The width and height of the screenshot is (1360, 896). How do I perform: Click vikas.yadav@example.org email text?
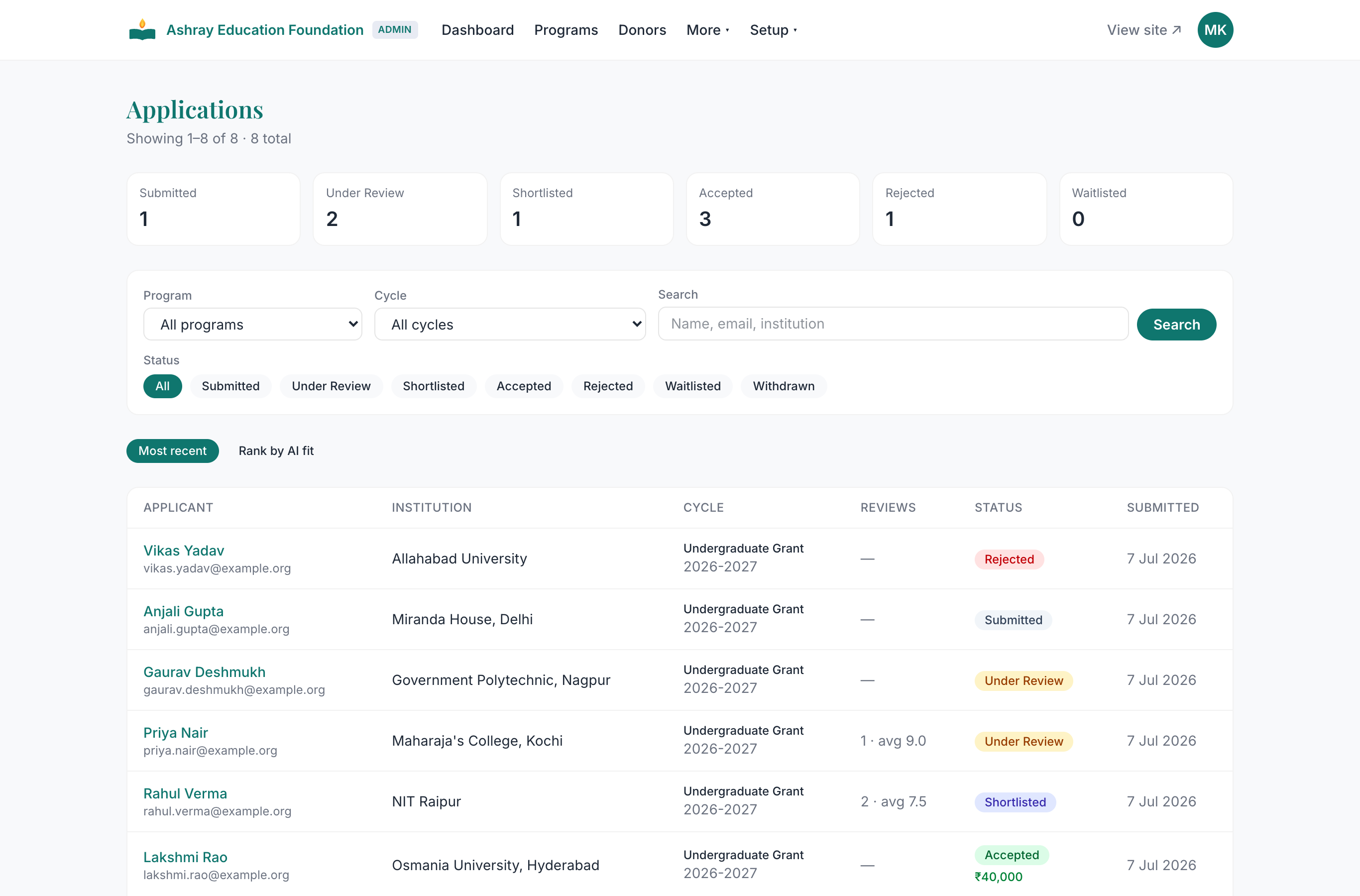[217, 568]
